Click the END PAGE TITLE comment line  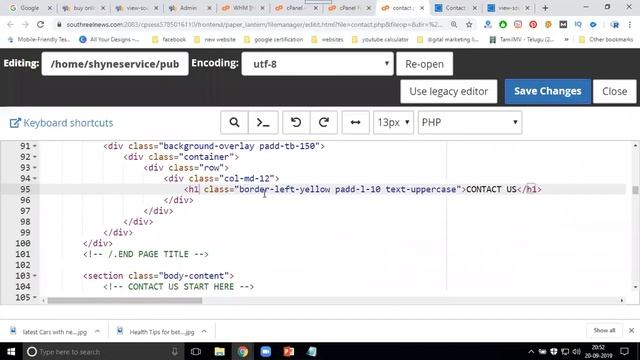[x=146, y=254]
